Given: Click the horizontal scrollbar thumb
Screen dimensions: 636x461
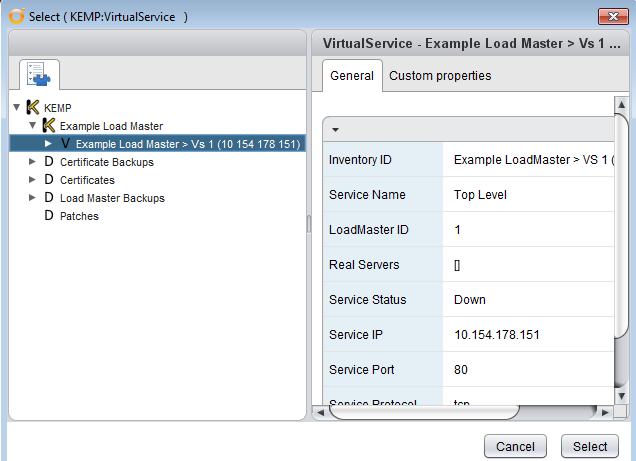Looking at the screenshot, I should 424,412.
